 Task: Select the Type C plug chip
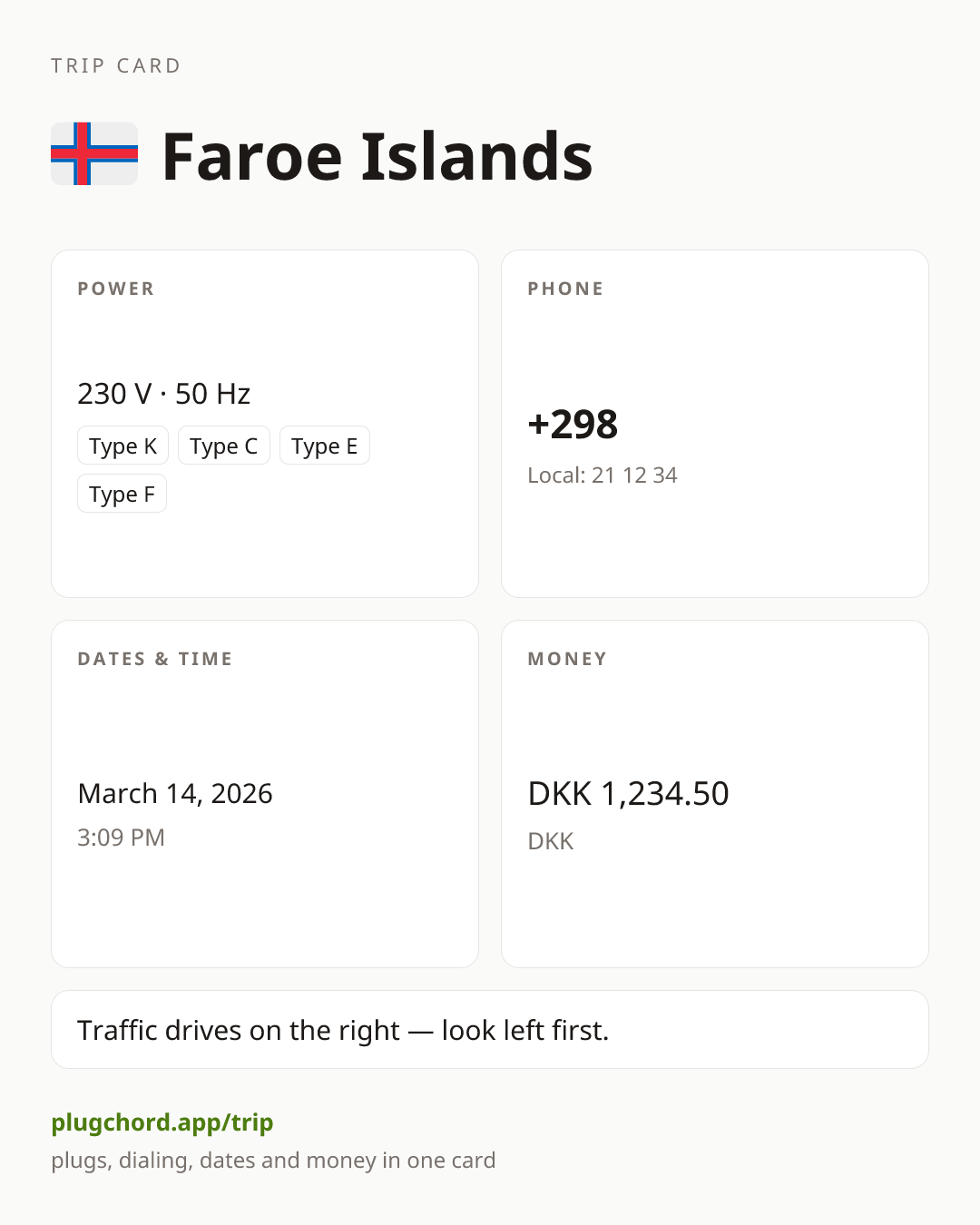224,446
